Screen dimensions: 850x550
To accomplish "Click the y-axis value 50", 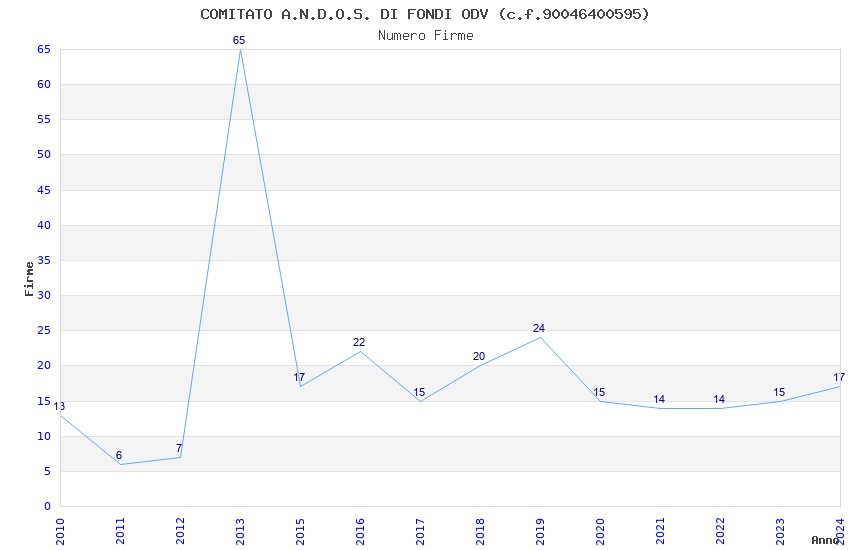I will pos(44,154).
